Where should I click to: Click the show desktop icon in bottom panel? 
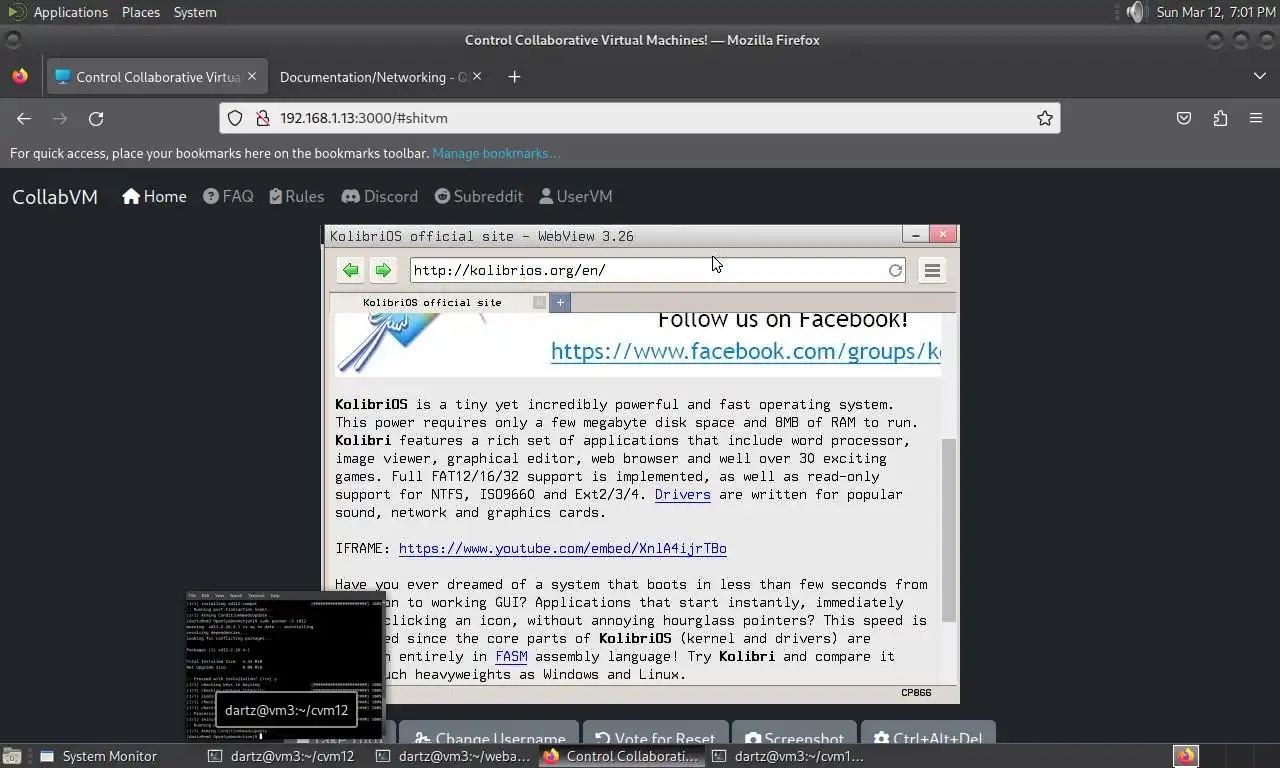(12, 756)
